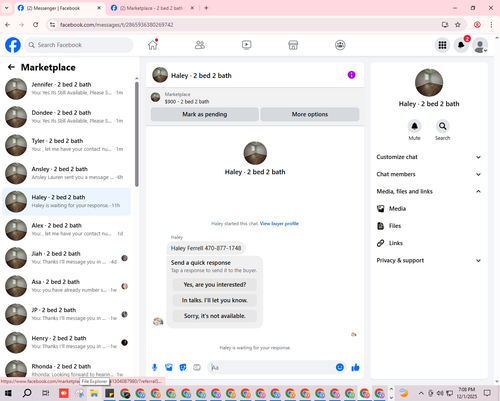
Task: Open the Menu grid icon
Action: pos(442,45)
